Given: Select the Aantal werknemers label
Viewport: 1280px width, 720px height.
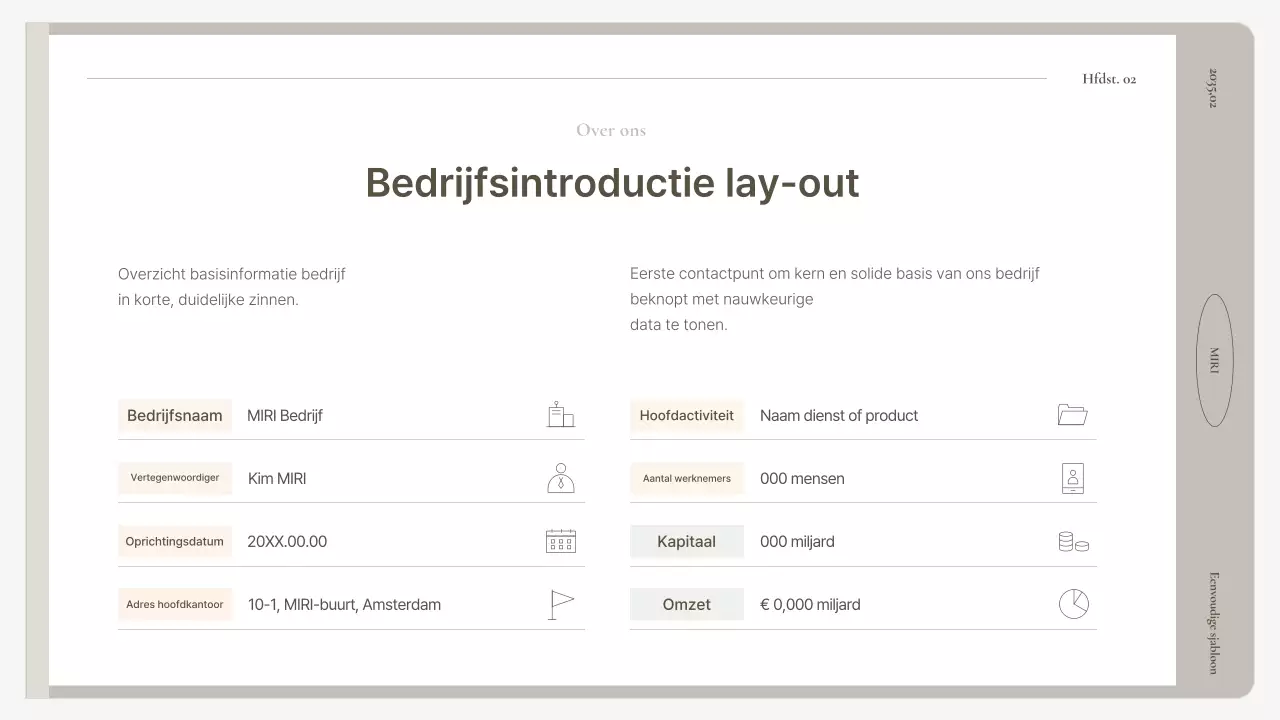Looking at the screenshot, I should pos(687,478).
